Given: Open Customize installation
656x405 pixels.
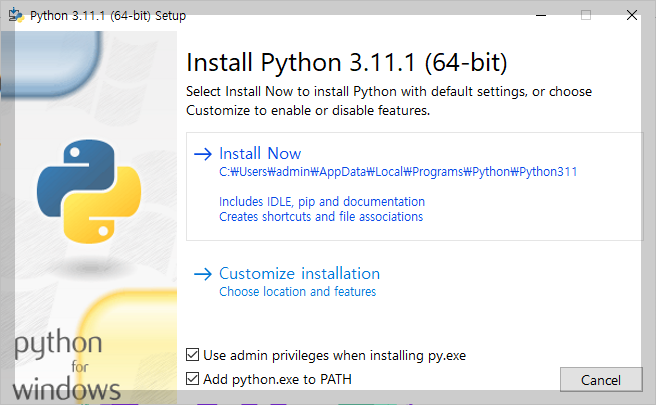Looking at the screenshot, I should coord(299,274).
